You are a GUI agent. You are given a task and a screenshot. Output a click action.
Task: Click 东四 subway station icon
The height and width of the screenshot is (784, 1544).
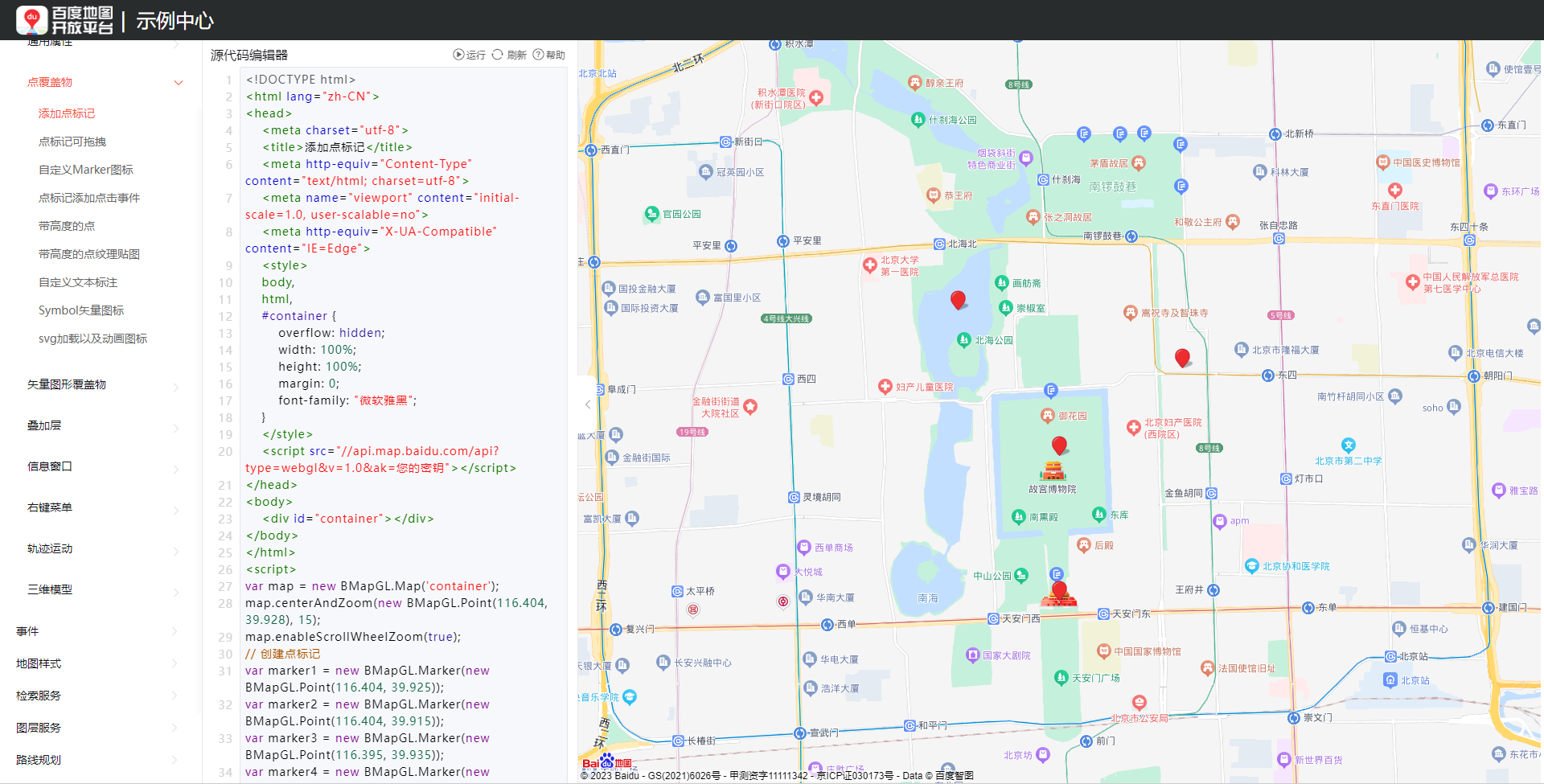click(1268, 375)
